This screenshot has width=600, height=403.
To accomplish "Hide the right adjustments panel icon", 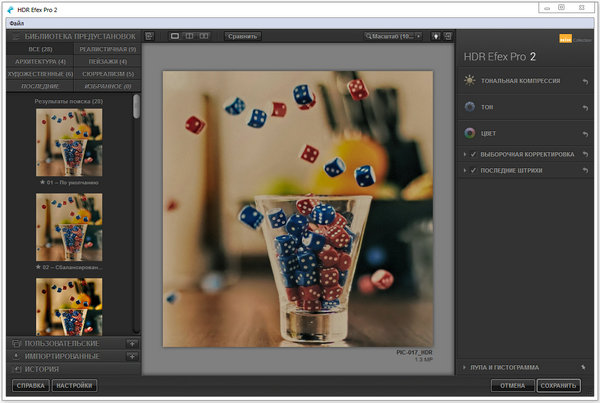I will coord(446,36).
